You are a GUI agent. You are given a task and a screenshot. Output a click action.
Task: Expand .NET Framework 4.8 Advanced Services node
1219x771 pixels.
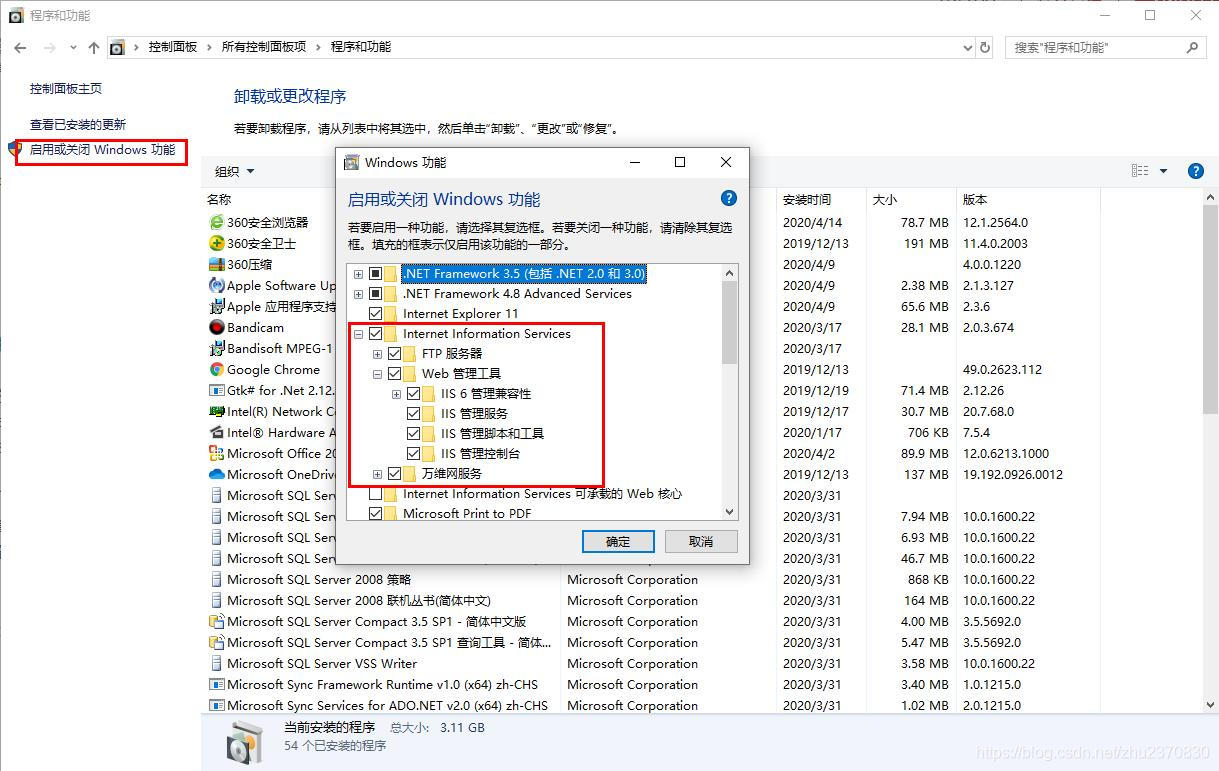(x=359, y=293)
